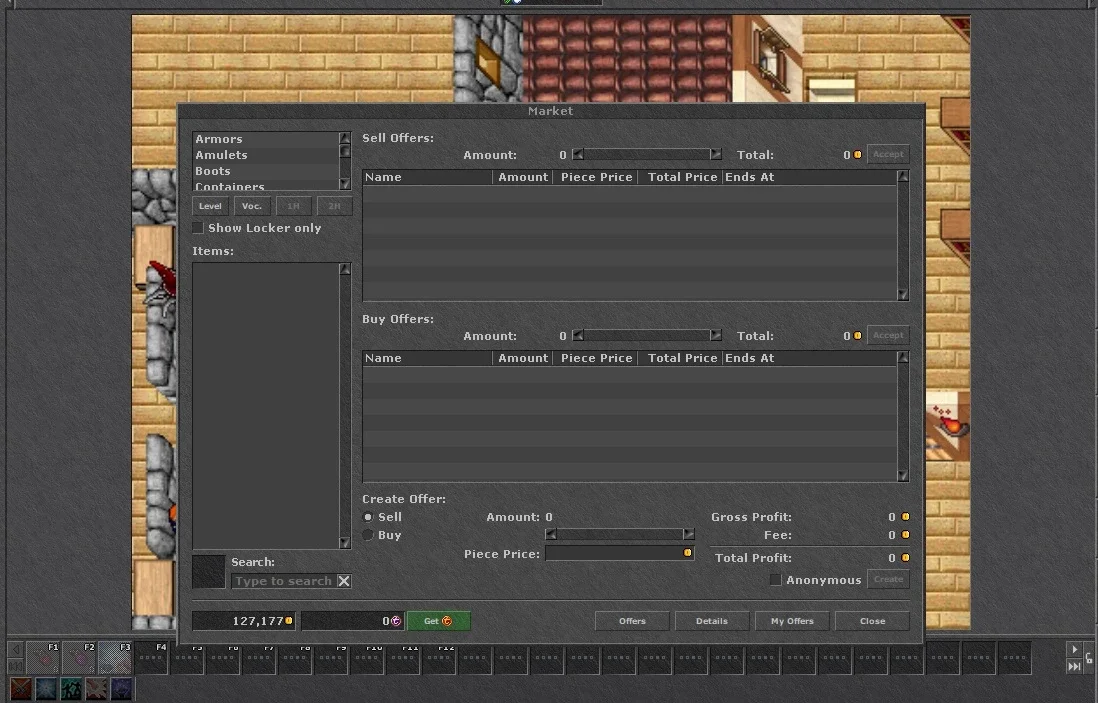1098x703 pixels.
Task: Click the Buy Offers amount slider track
Action: (646, 335)
